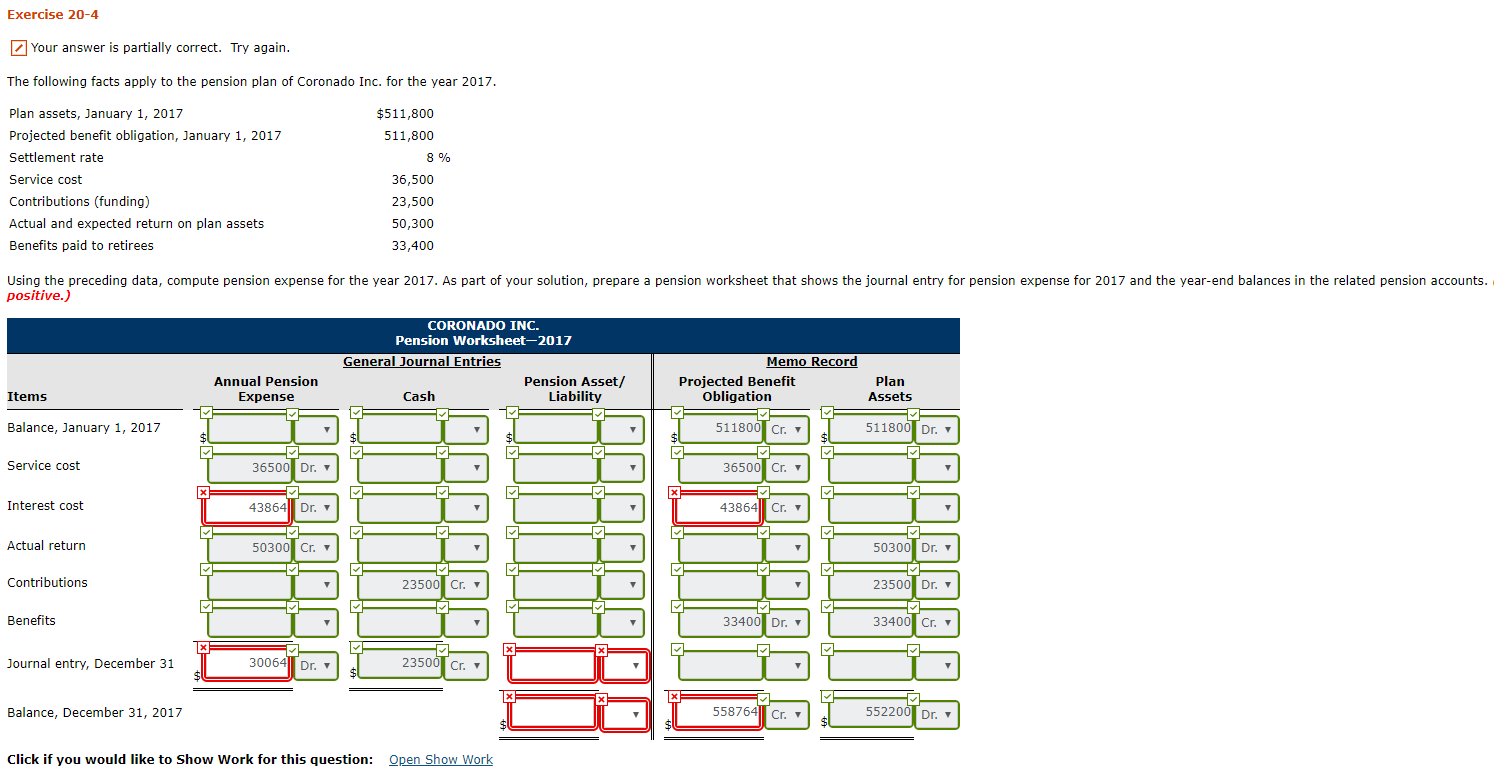The image size is (1494, 784).
Task: Click red X on Journal entry pension expense amount
Action: [x=205, y=648]
